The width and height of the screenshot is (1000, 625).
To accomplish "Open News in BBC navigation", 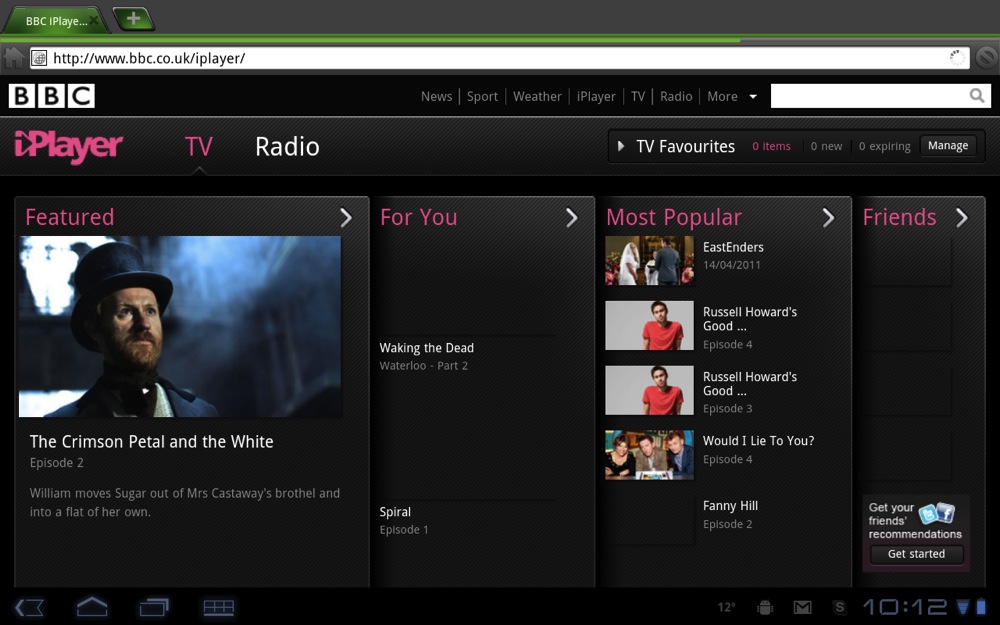I will pos(436,96).
